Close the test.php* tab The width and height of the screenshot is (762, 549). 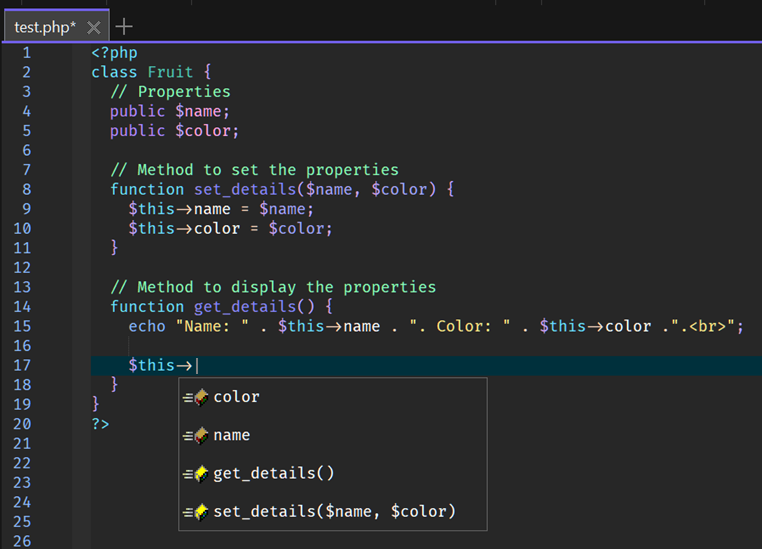94,27
